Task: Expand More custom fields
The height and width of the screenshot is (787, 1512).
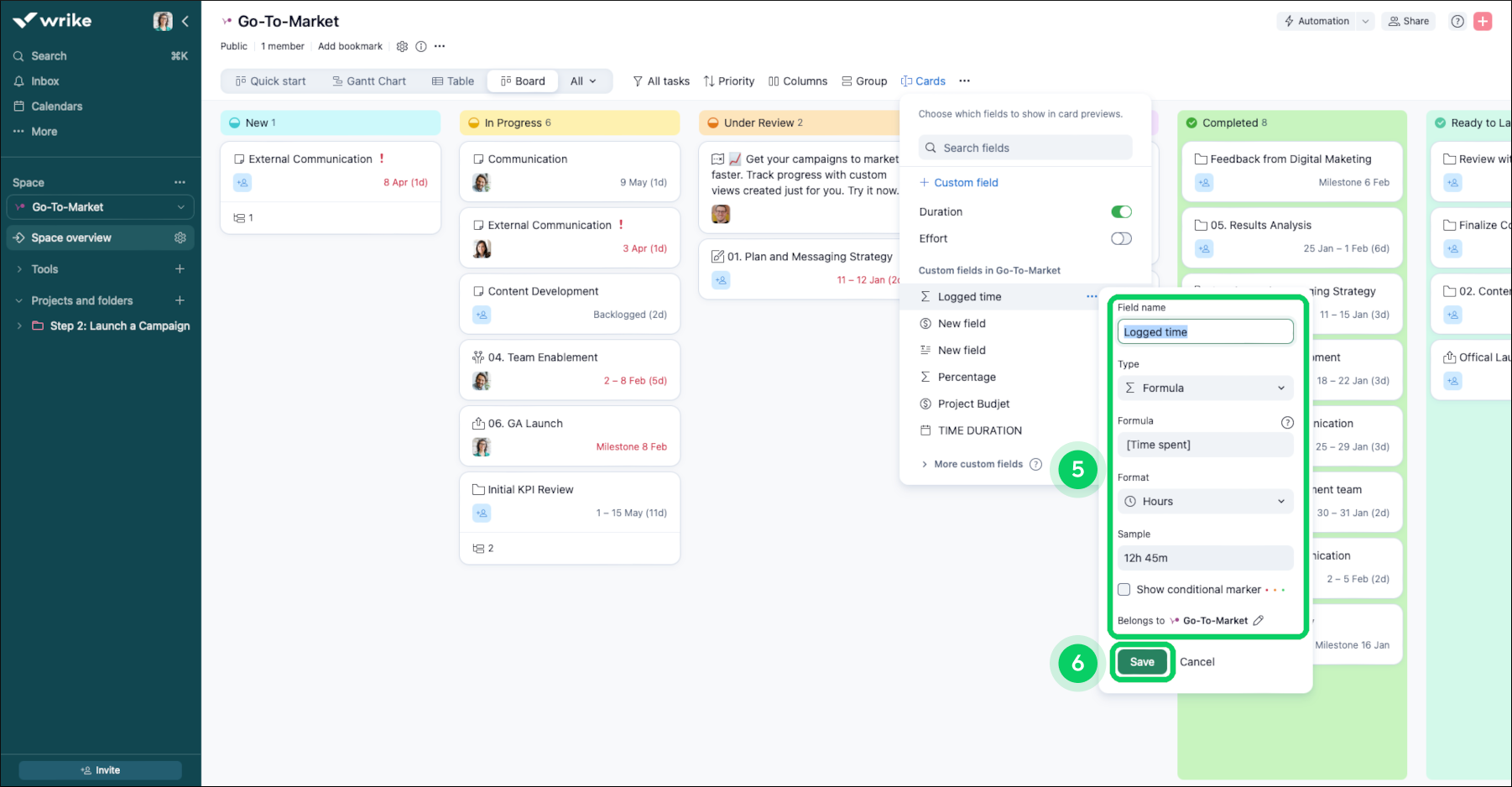Action: [x=978, y=463]
